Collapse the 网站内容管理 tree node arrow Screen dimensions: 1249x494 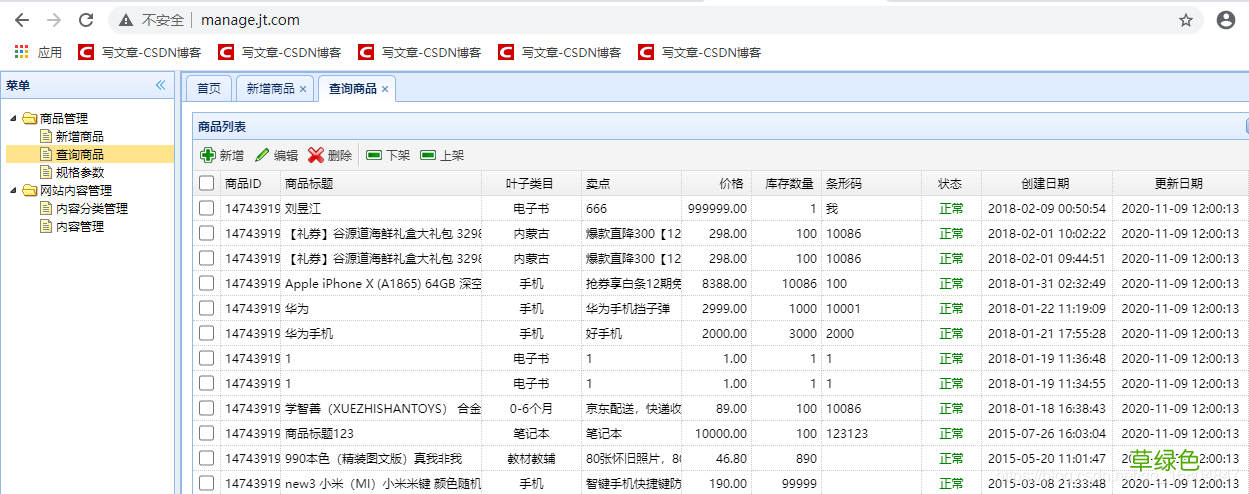[14, 191]
